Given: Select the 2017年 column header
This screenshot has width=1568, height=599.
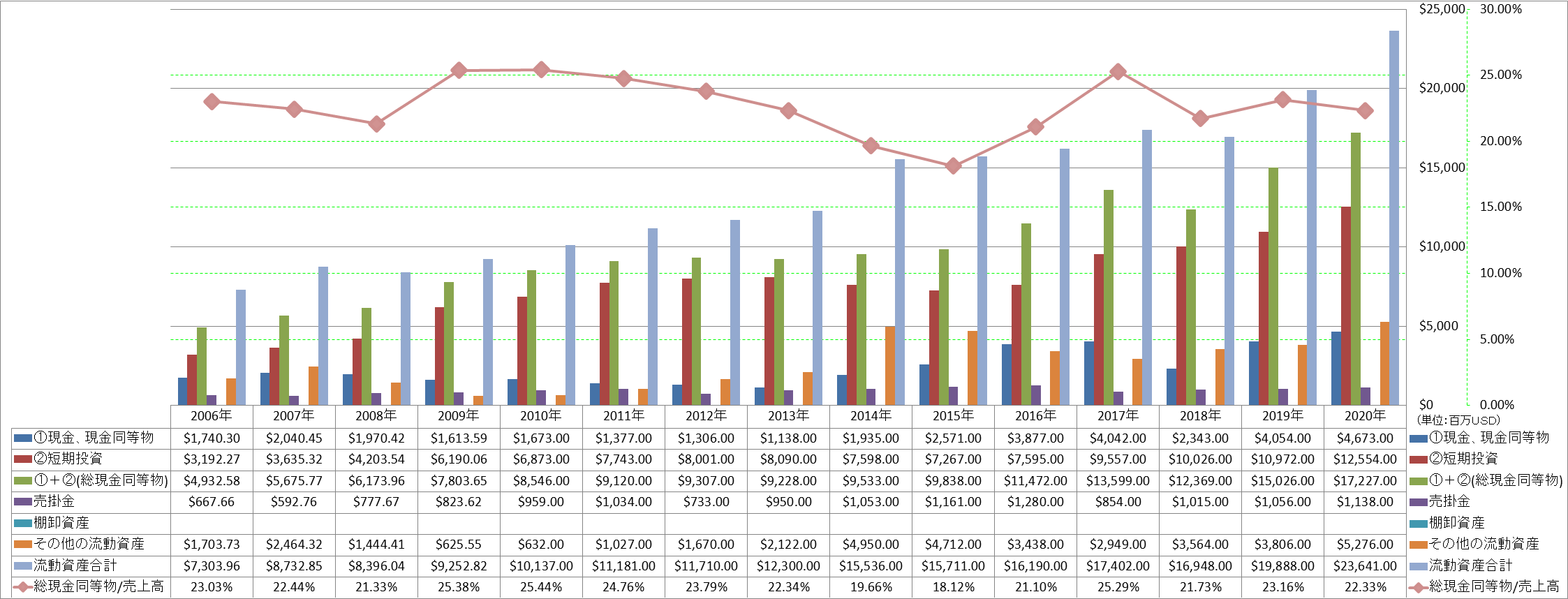Looking at the screenshot, I should 1118,416.
